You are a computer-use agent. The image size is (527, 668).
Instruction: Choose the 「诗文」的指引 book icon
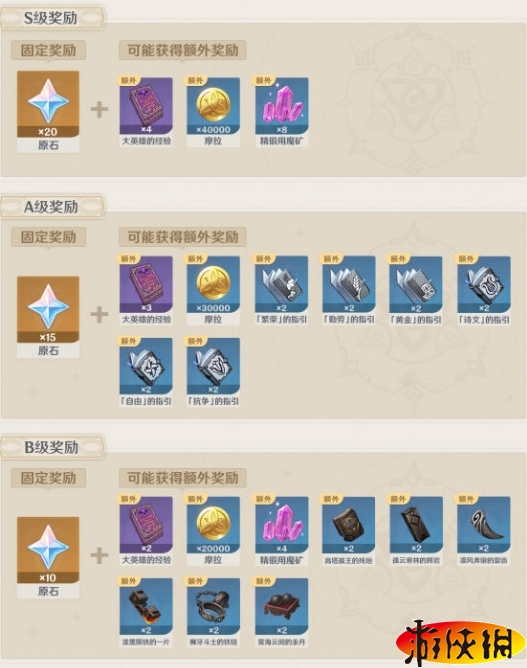pos(484,284)
